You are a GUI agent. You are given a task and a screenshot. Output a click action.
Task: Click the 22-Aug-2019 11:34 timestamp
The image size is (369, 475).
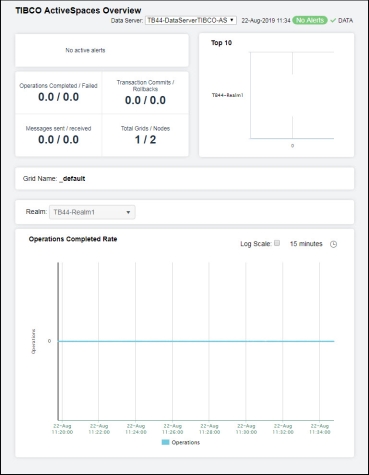coord(266,20)
